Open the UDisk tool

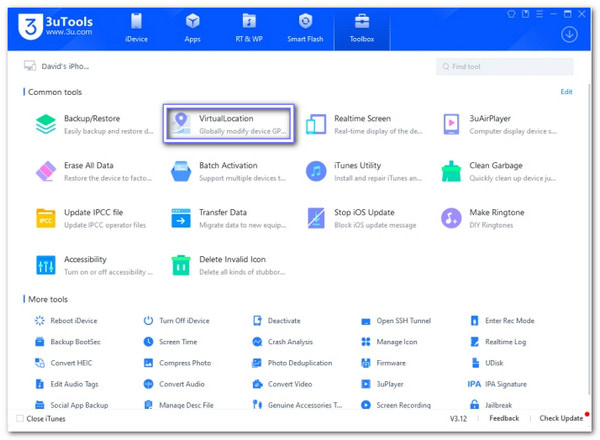487,363
